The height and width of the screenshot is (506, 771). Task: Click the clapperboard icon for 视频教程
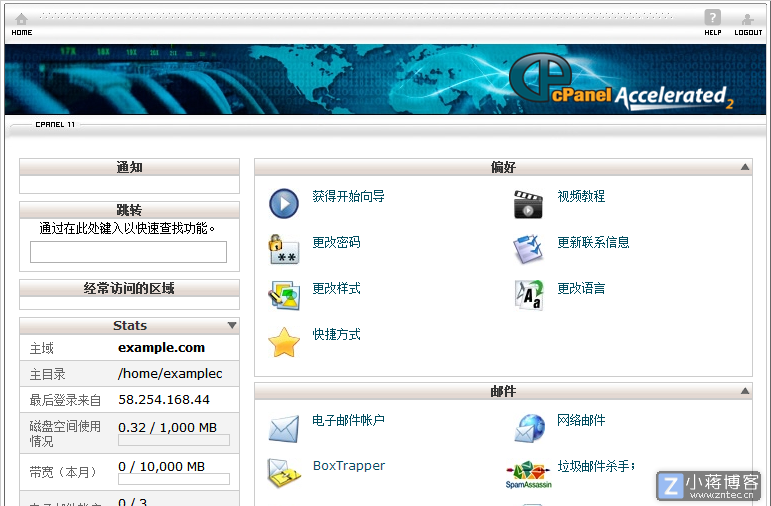tap(528, 204)
